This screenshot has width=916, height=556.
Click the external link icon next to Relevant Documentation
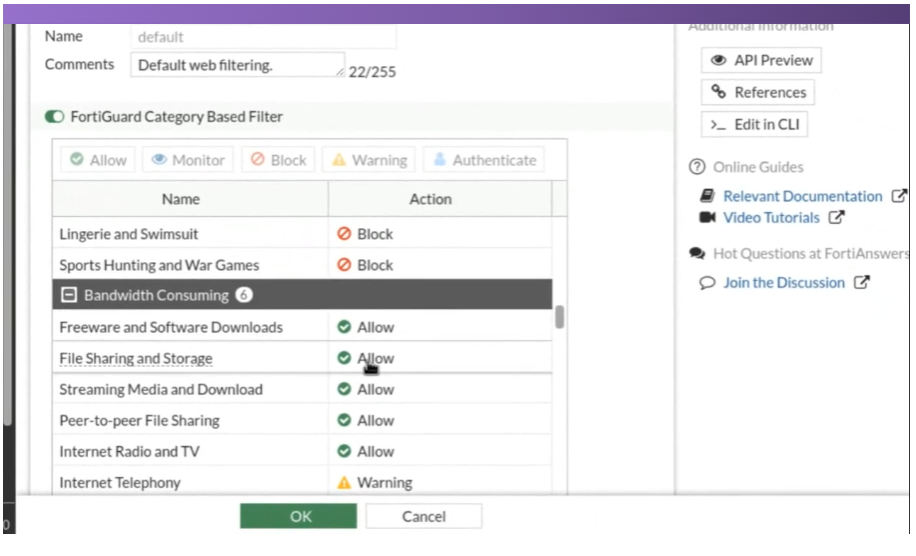(899, 196)
